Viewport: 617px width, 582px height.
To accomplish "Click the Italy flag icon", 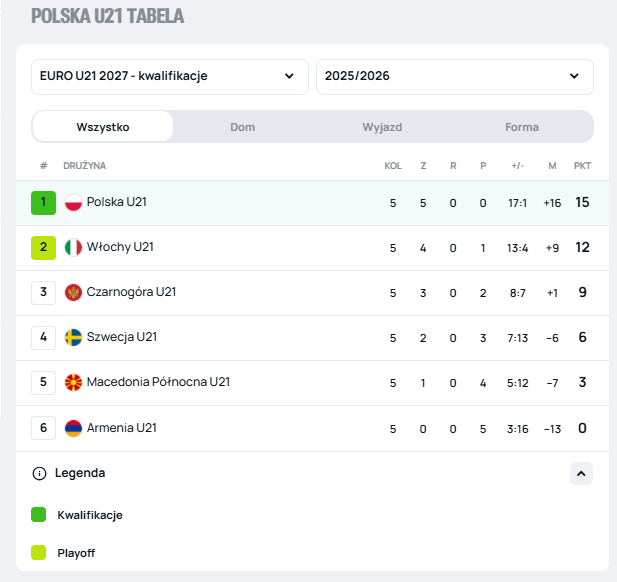I will click(73, 248).
